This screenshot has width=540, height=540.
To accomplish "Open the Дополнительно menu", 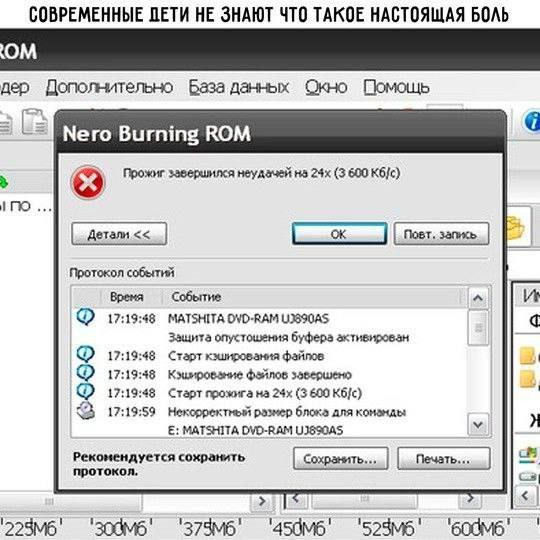I will pos(109,87).
